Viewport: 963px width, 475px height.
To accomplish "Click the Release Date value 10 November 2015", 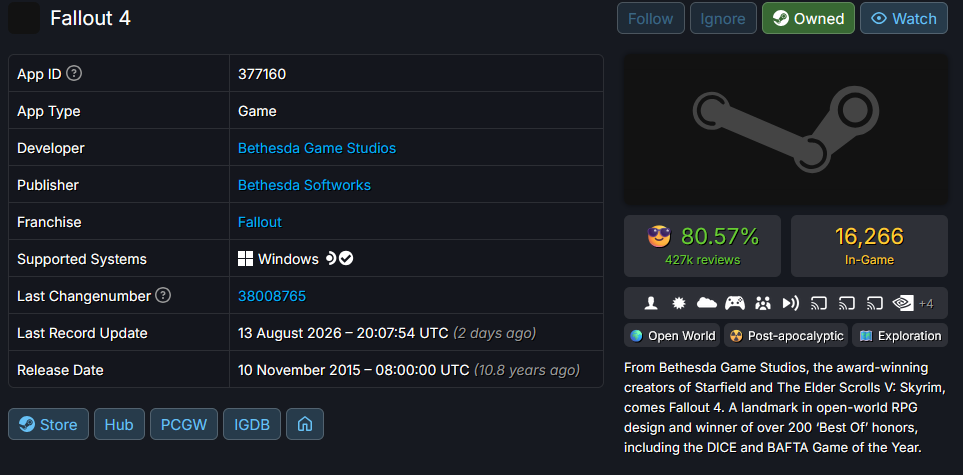I will [354, 370].
